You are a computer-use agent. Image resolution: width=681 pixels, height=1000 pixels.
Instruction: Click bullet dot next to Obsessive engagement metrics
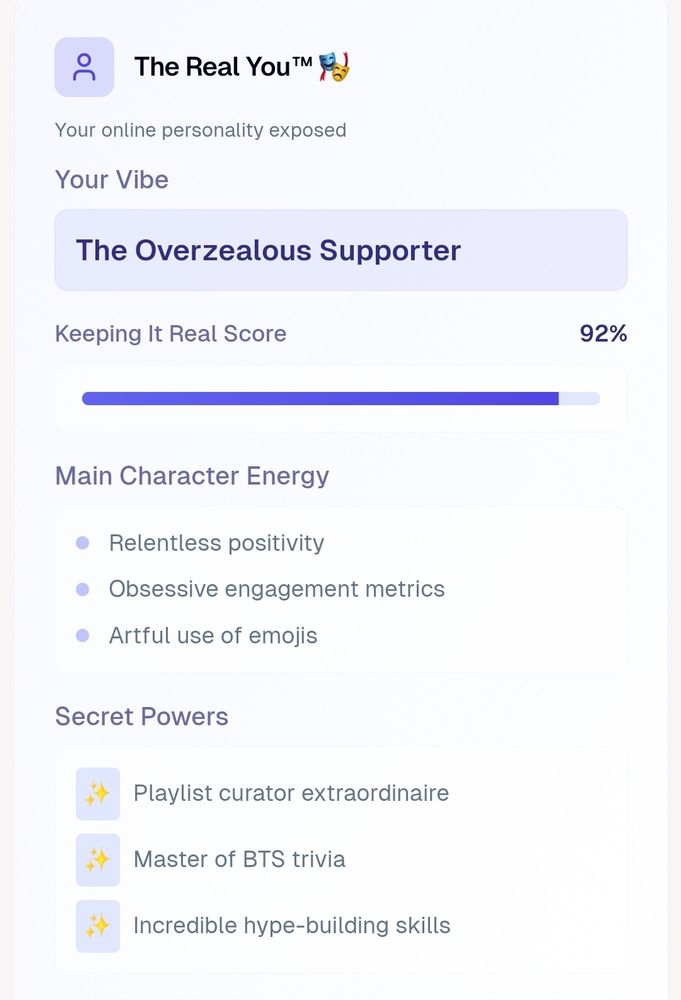(x=83, y=589)
